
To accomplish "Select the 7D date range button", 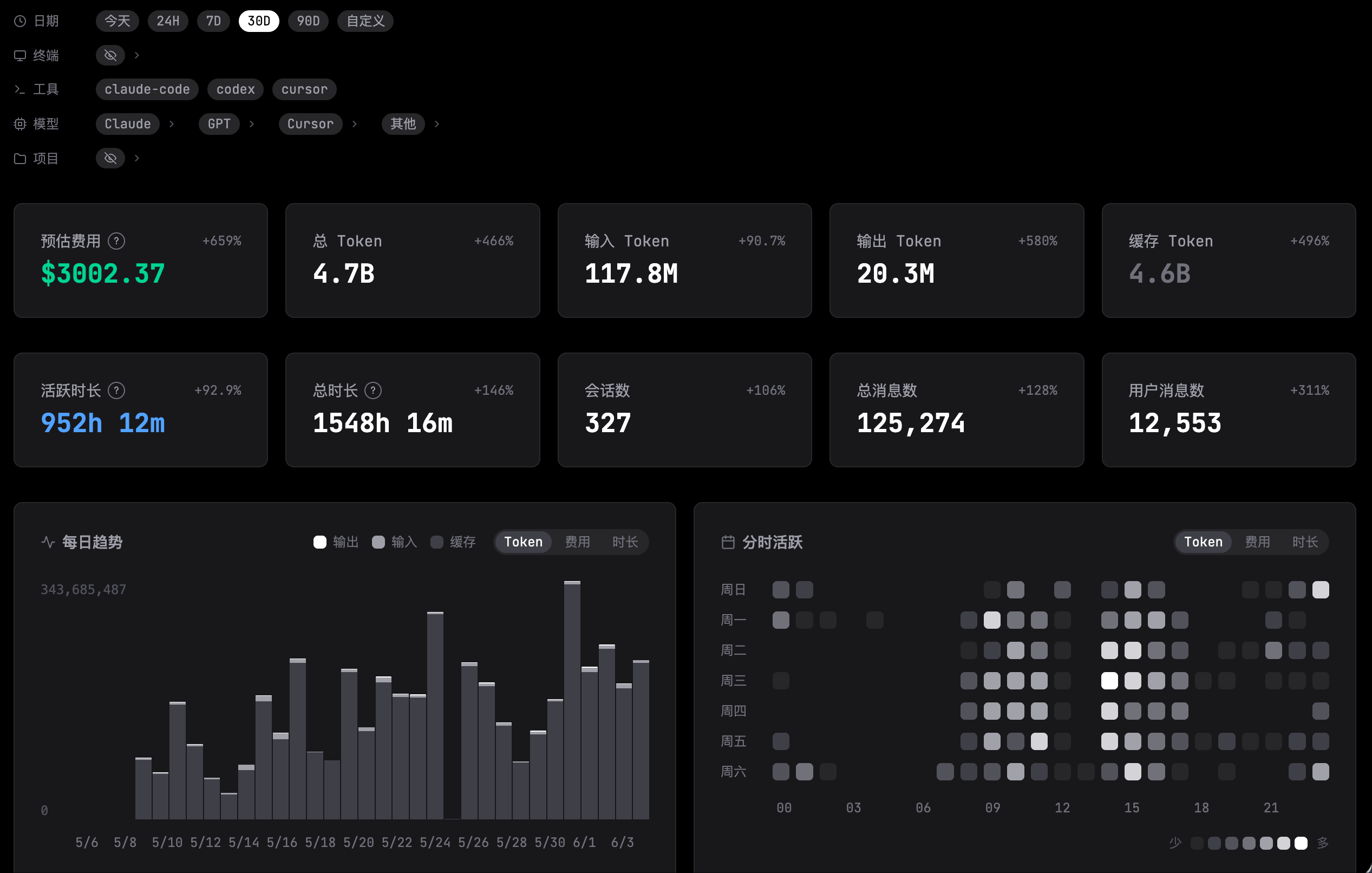I will click(213, 21).
